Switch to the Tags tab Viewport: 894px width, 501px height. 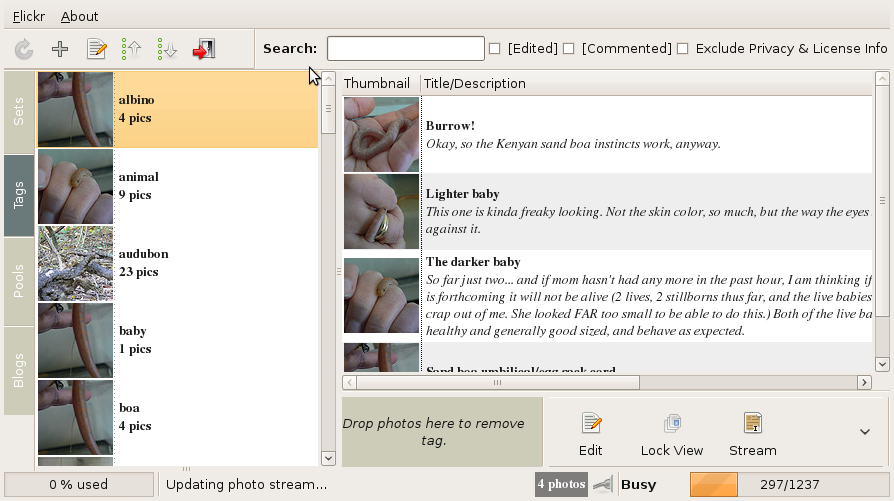(19, 195)
